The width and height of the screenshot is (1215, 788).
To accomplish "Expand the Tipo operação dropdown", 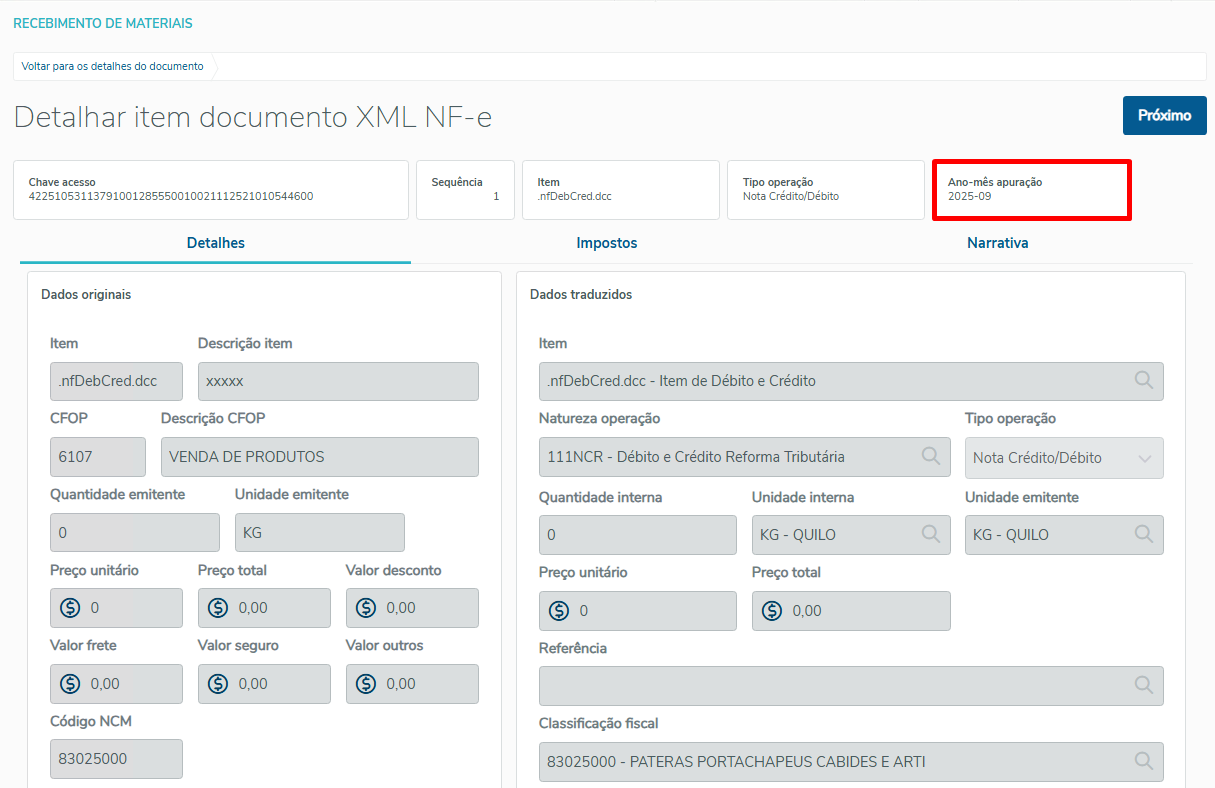I will pos(1145,458).
